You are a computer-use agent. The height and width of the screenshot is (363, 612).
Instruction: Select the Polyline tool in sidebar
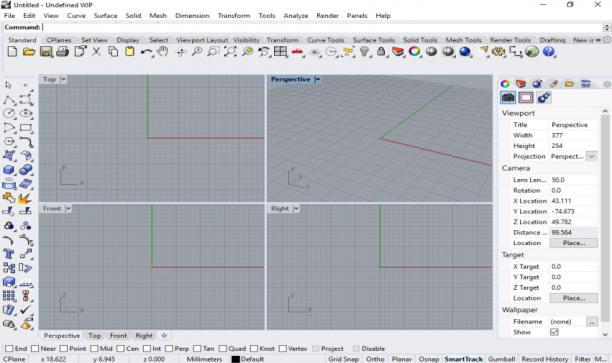click(9, 100)
